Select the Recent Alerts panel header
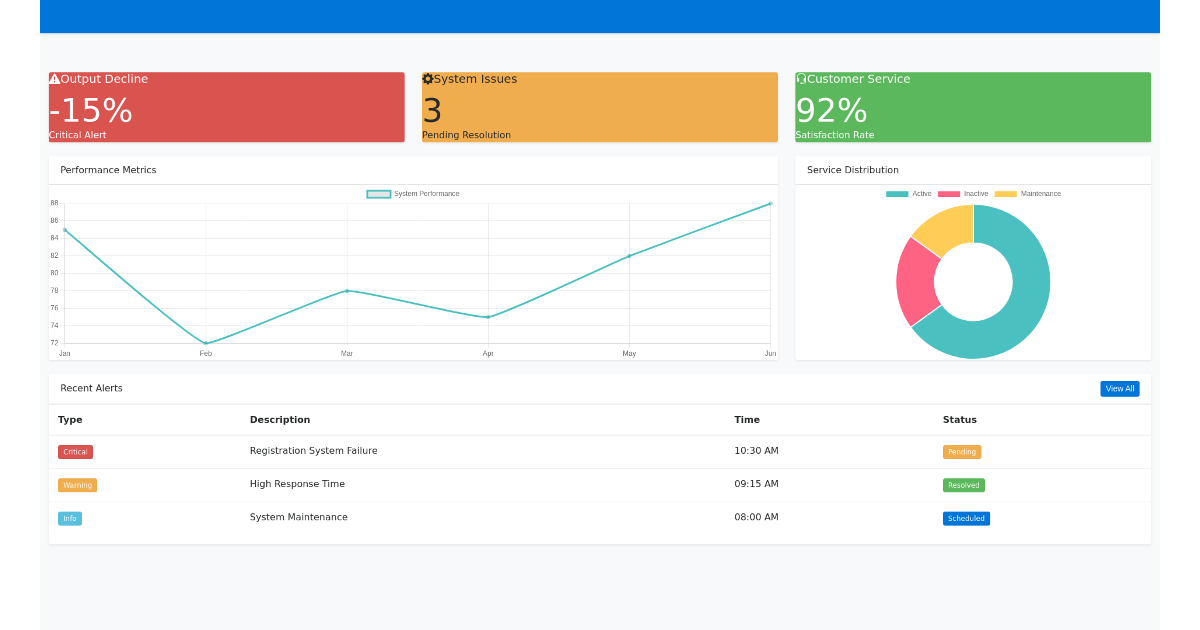 (90, 388)
